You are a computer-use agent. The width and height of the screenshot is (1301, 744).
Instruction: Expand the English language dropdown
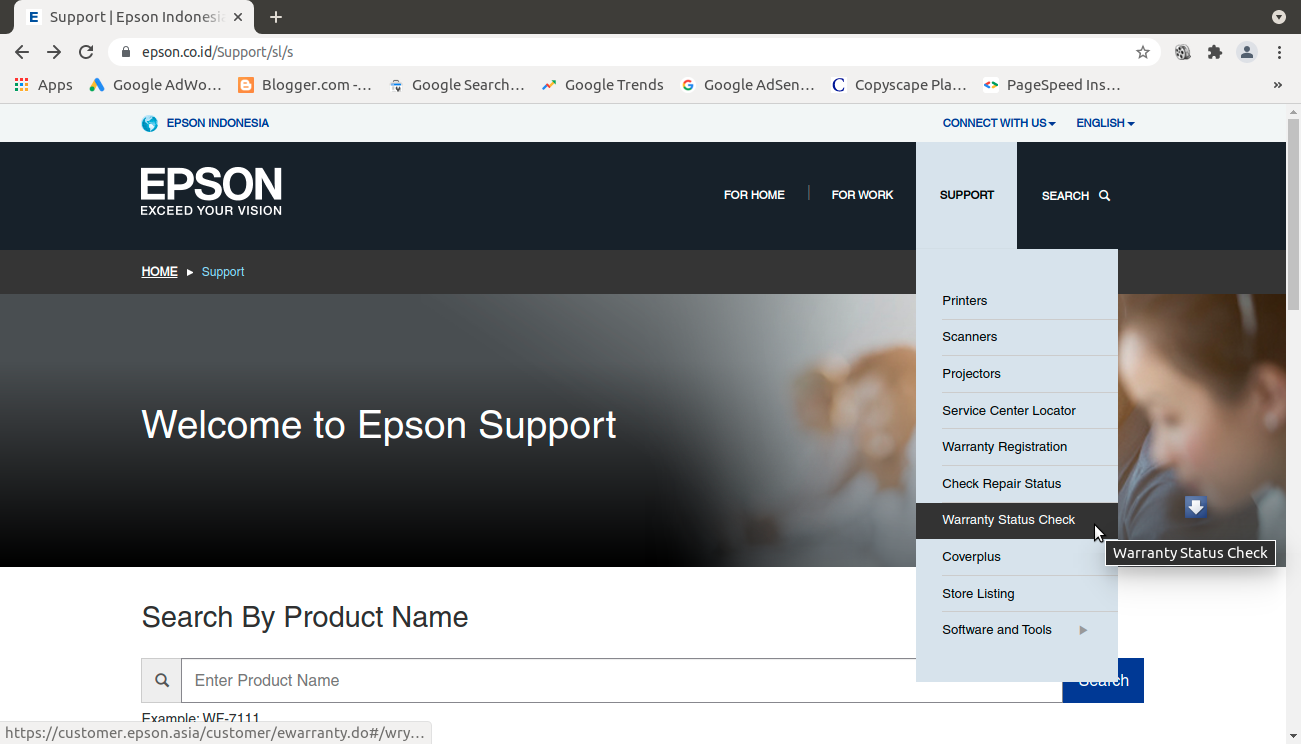click(1105, 123)
